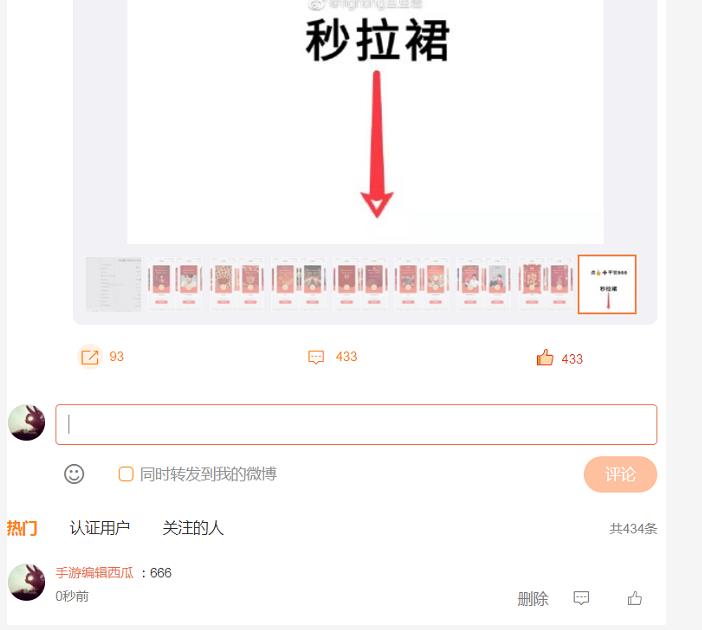Enable 同时转发到我的微博 checkbox
Image resolution: width=702 pixels, height=630 pixels.
coord(126,474)
